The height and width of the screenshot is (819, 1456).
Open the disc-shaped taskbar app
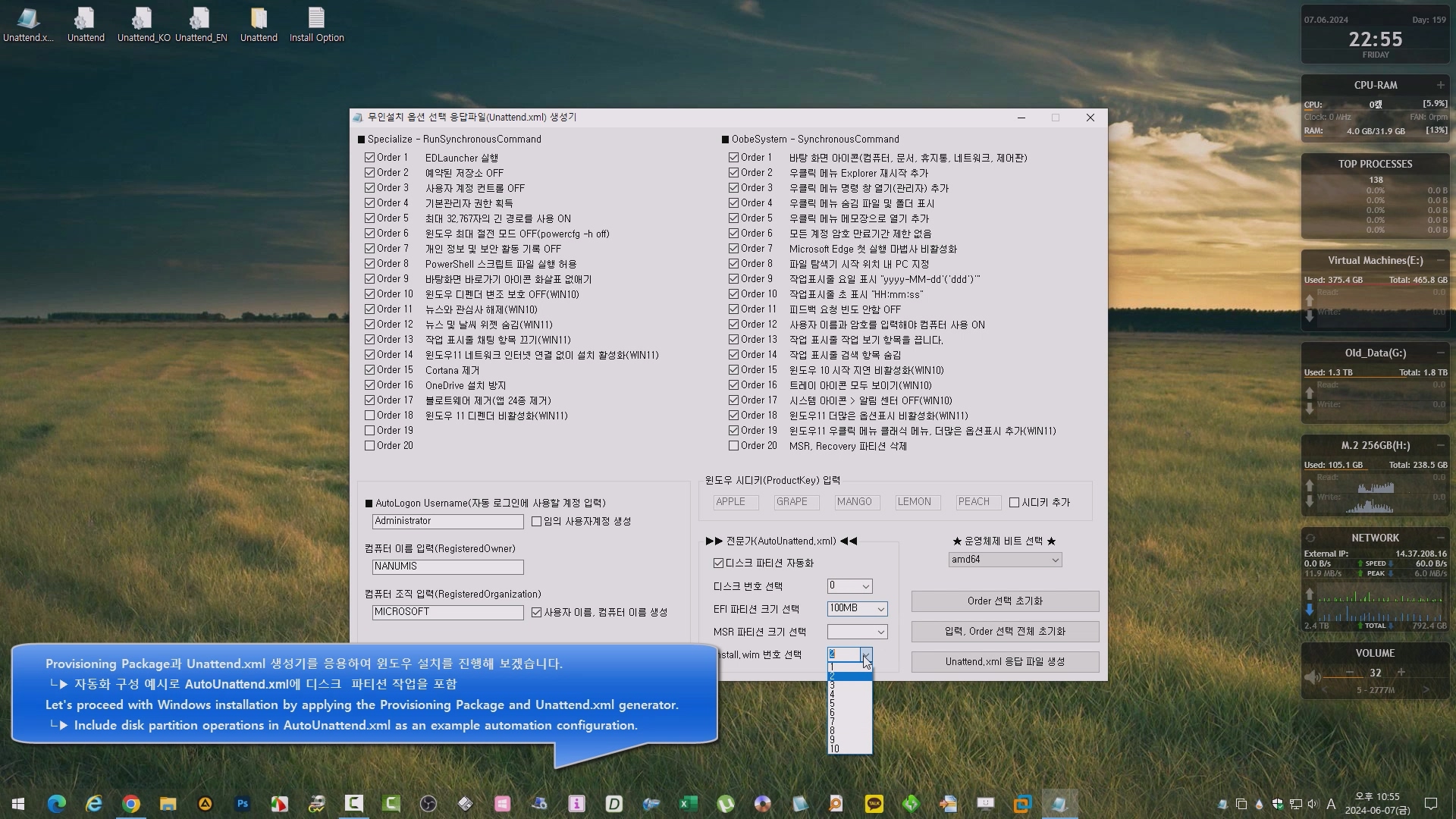pos(763,804)
